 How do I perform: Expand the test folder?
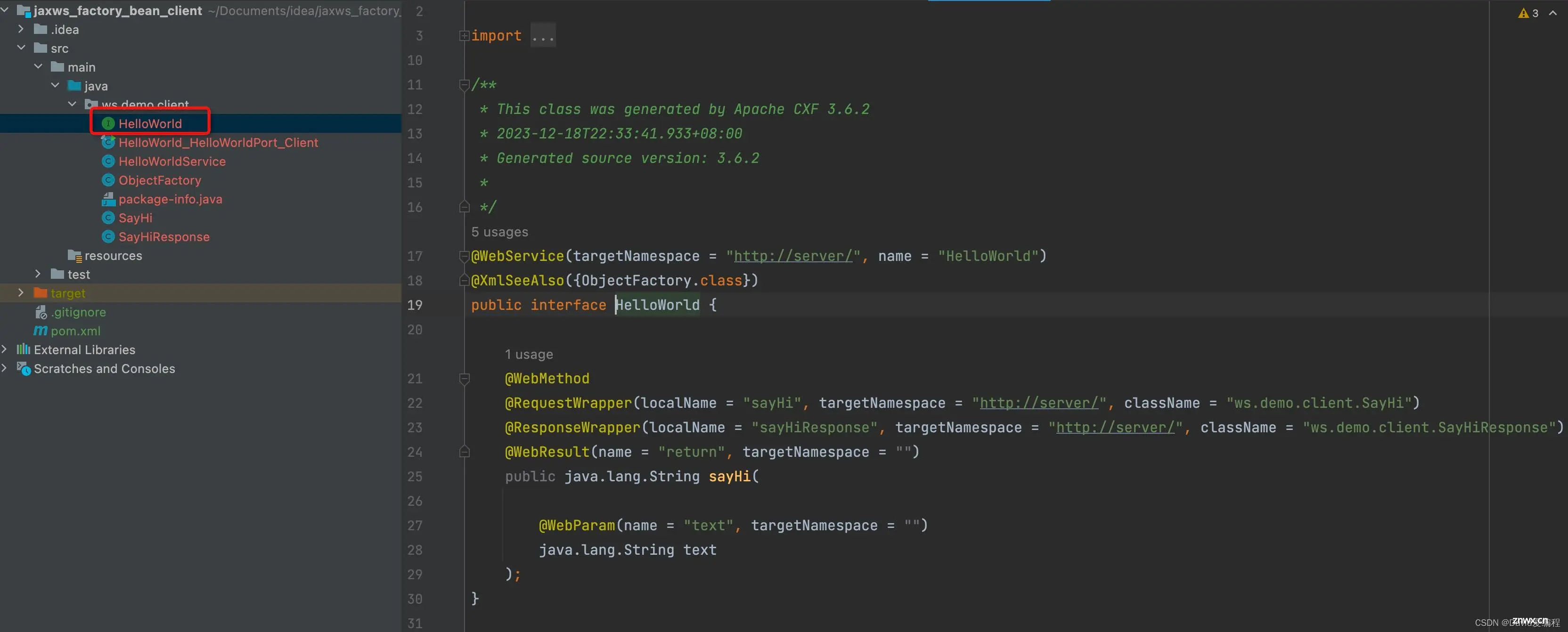click(x=38, y=275)
